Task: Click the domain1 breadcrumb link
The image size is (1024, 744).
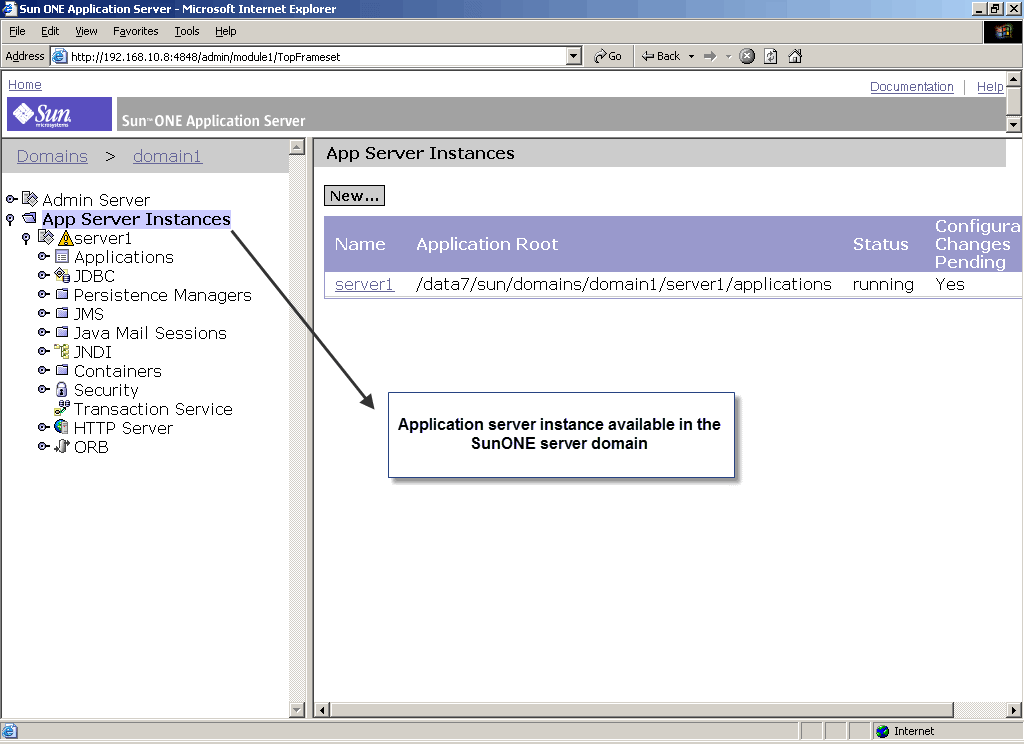Action: 168,156
